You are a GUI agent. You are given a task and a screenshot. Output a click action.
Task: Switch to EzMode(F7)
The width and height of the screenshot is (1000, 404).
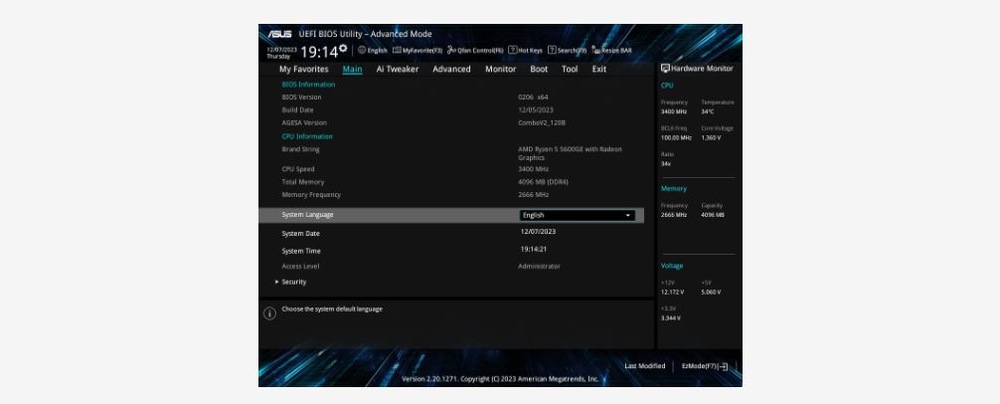(705, 366)
